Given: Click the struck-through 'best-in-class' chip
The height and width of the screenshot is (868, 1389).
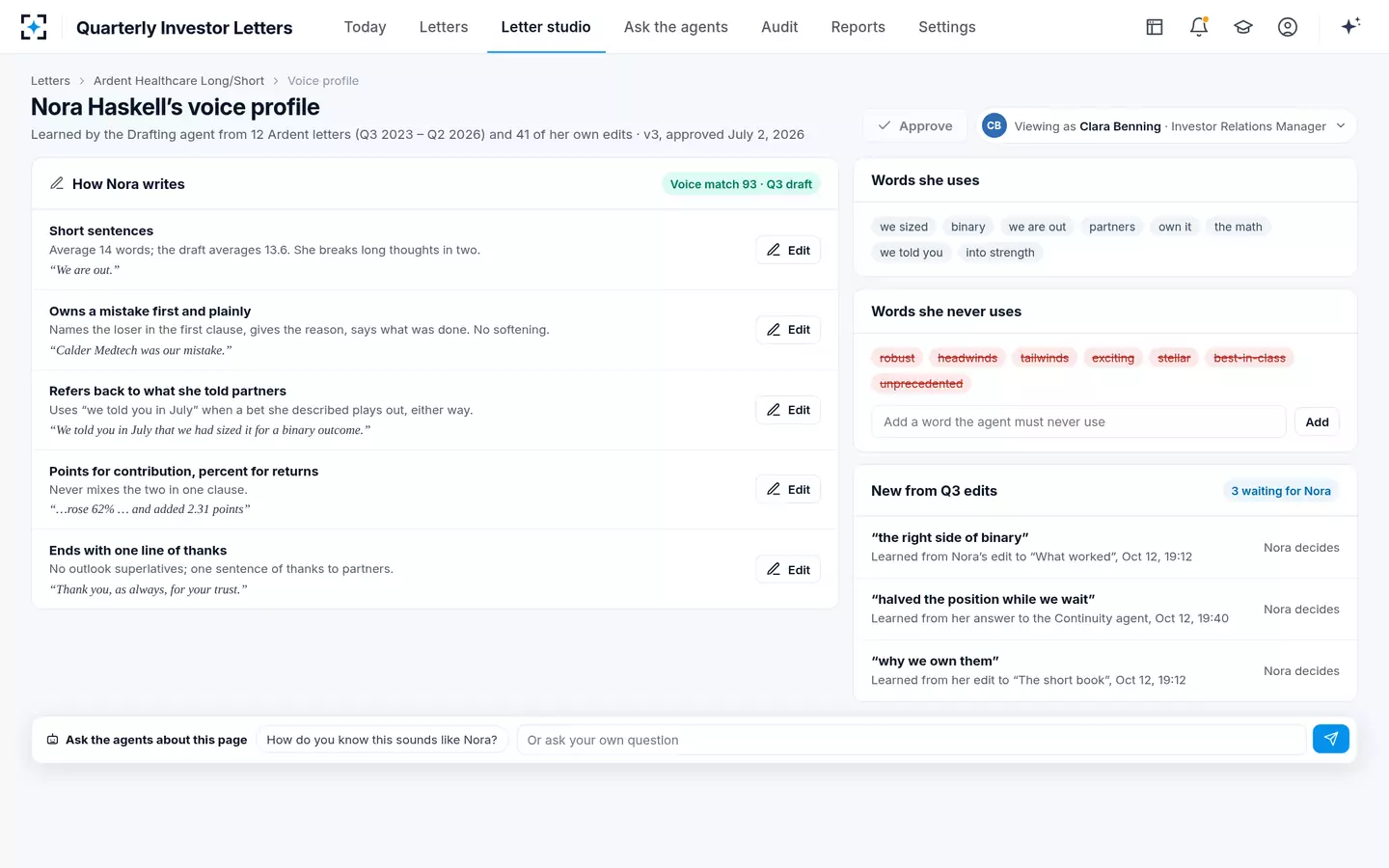Looking at the screenshot, I should [x=1249, y=358].
